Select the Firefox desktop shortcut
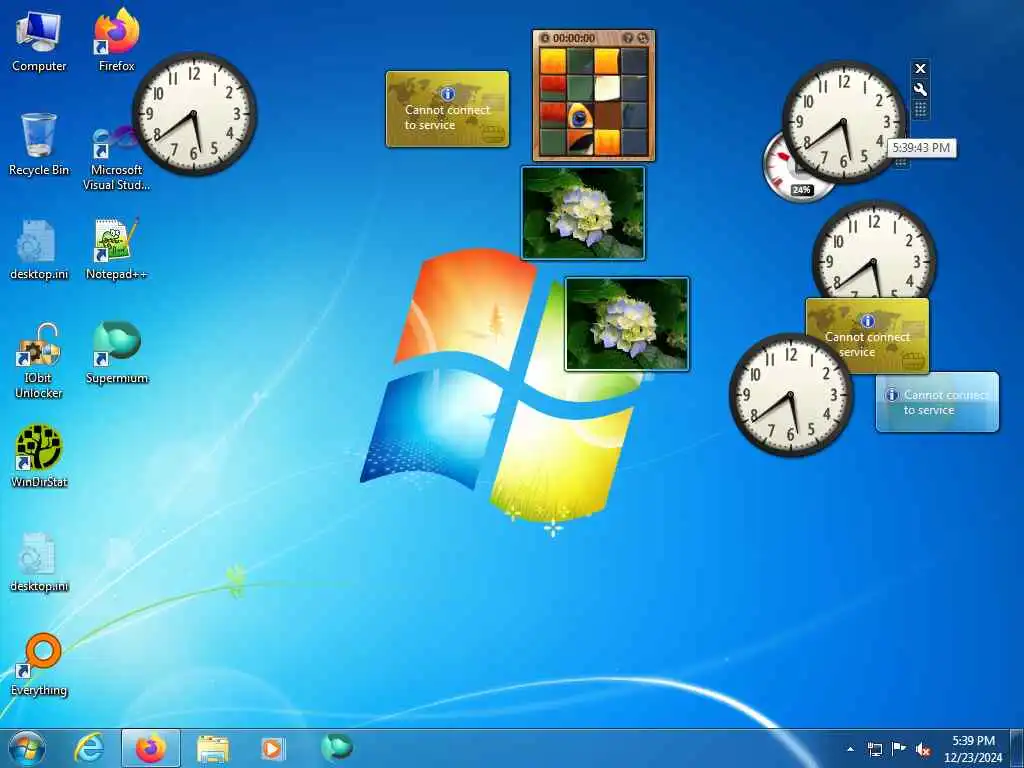The height and width of the screenshot is (768, 1024). [116, 41]
